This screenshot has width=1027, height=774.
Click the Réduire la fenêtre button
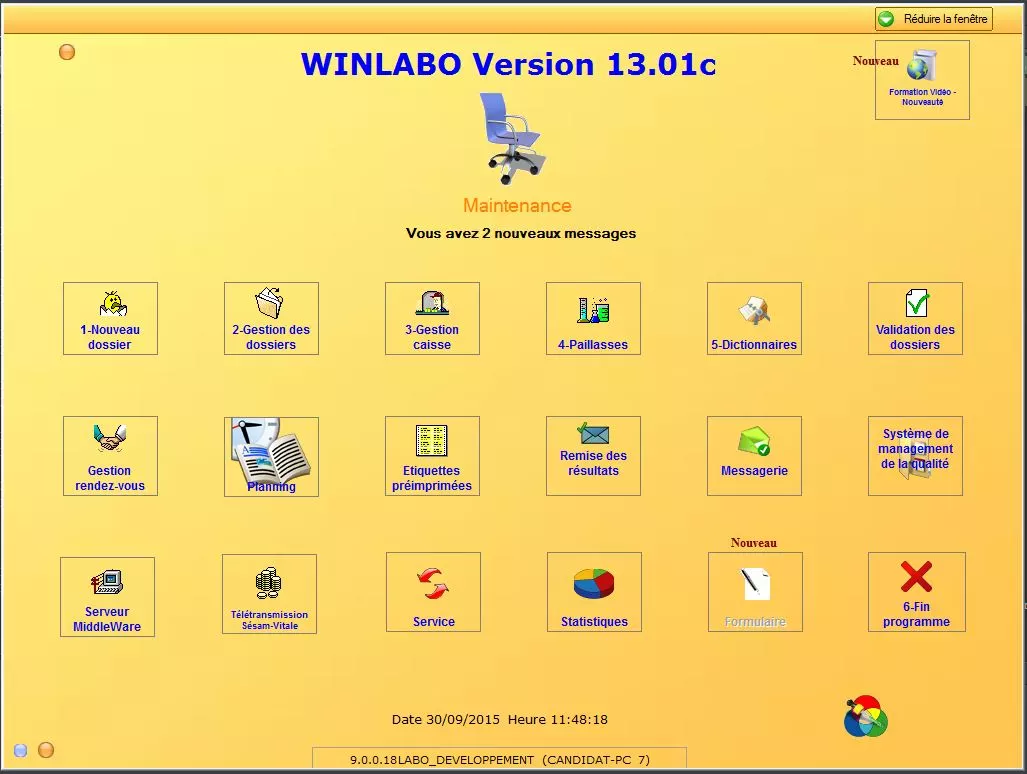pos(934,19)
